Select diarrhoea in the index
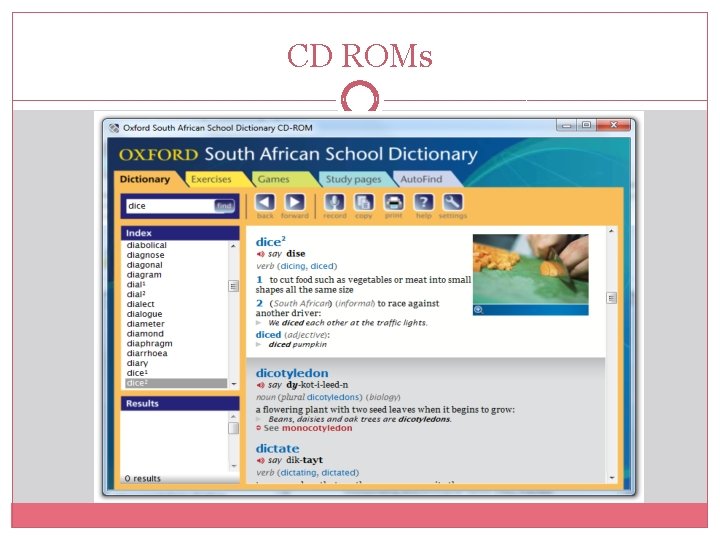720x540 pixels. pyautogui.click(x=146, y=354)
